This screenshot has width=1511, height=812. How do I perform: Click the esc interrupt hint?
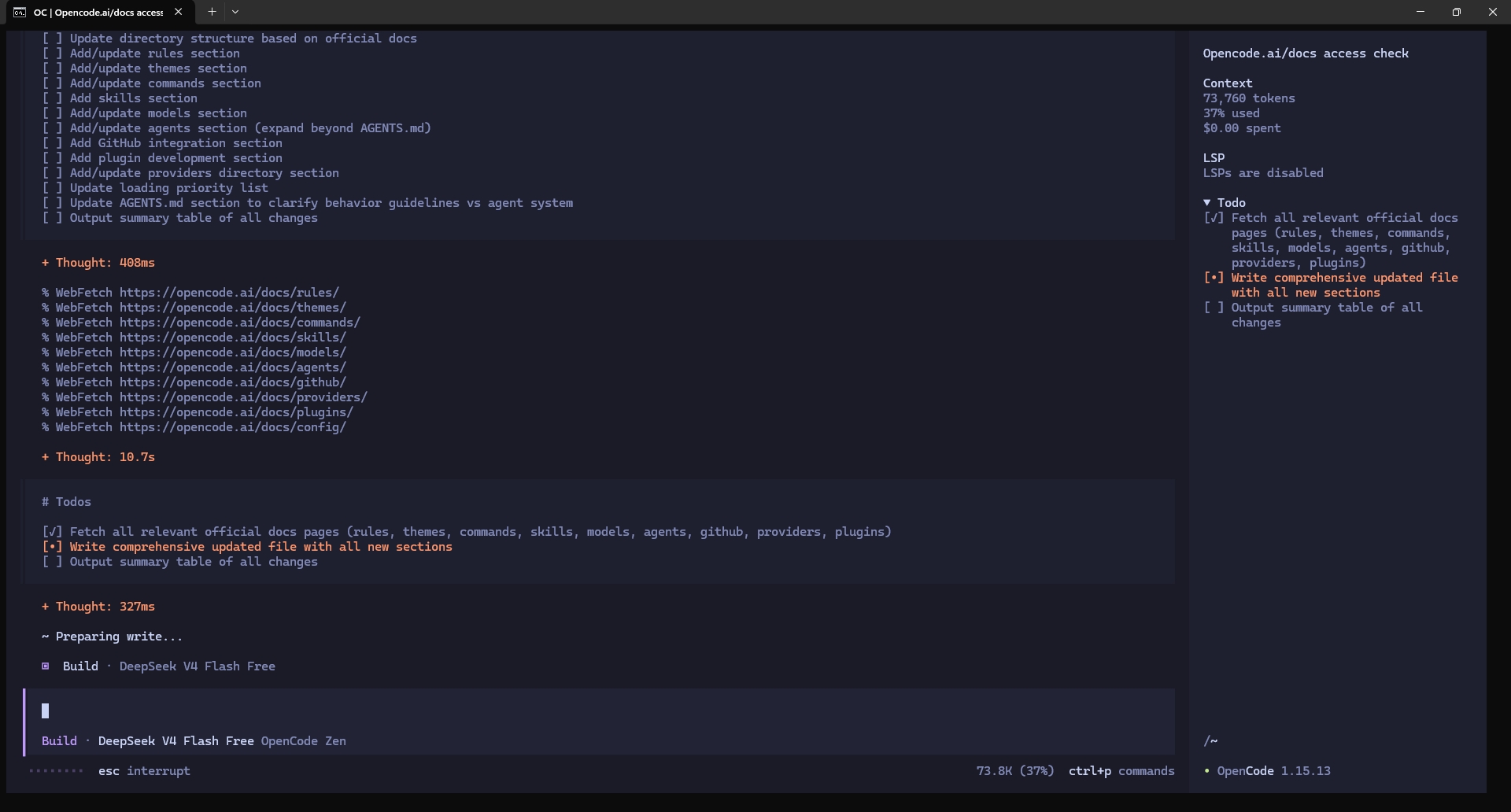pyautogui.click(x=144, y=771)
